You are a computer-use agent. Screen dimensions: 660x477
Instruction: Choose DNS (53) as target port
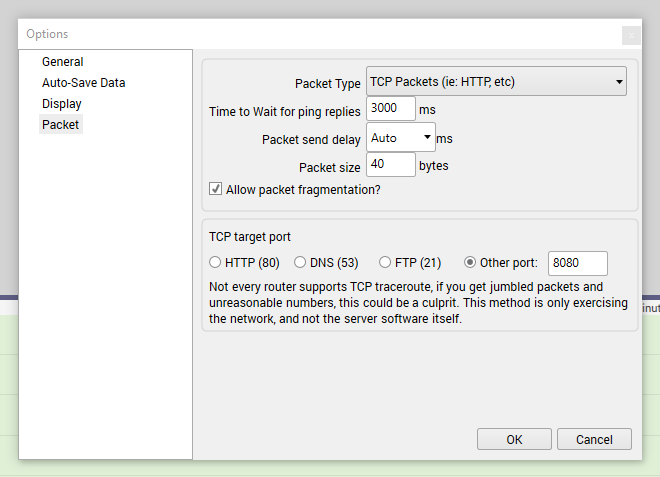pos(300,263)
